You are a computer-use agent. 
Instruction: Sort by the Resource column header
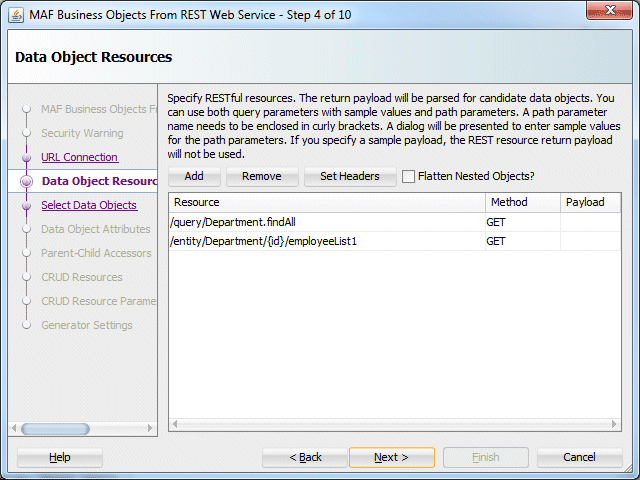pyautogui.click(x=327, y=202)
